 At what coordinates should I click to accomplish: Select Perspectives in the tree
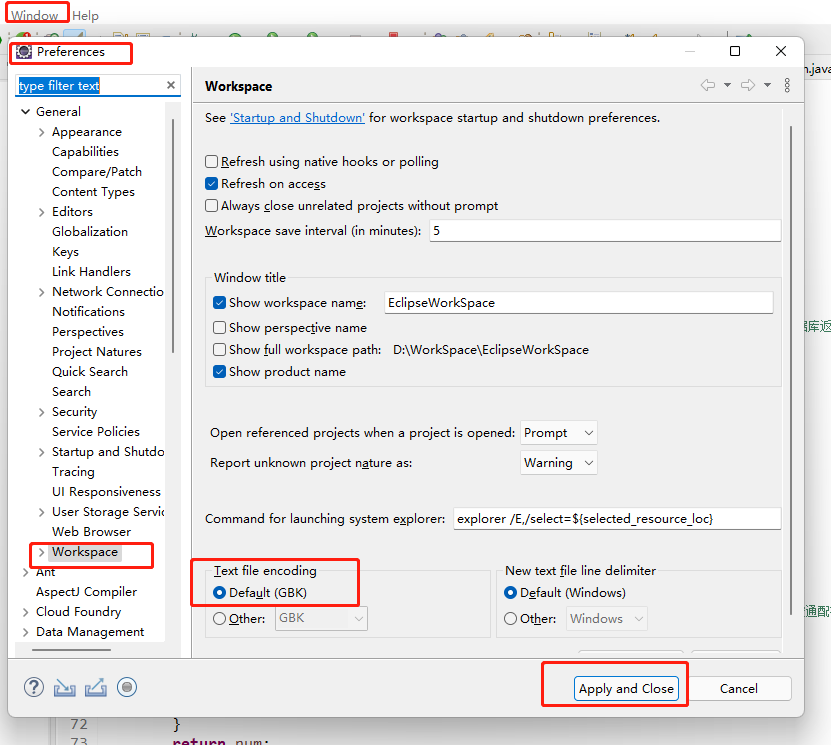(88, 332)
